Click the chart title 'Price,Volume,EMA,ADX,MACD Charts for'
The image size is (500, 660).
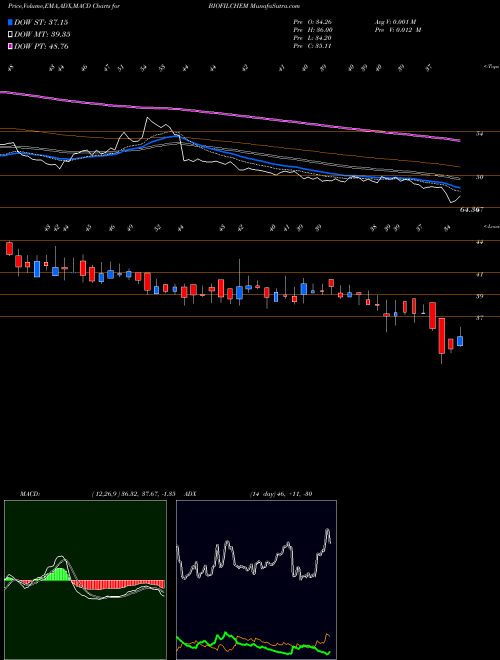click(63, 7)
